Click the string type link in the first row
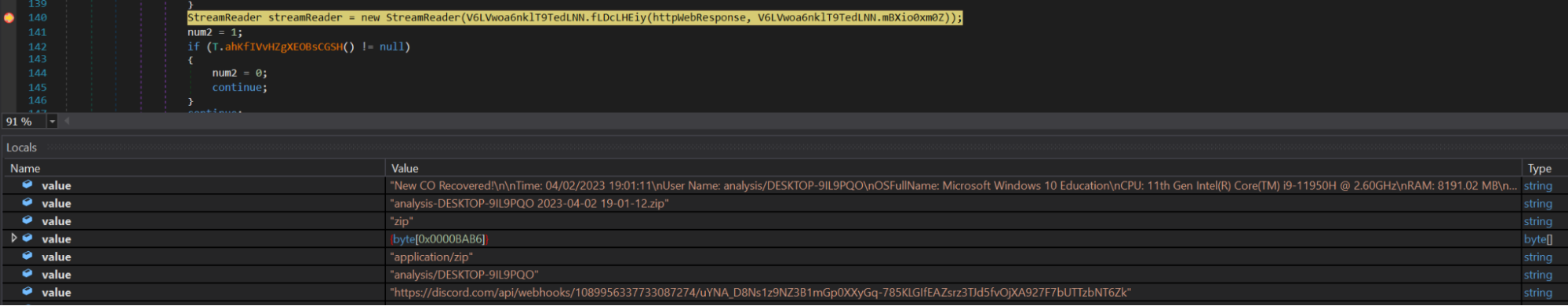 click(1537, 186)
